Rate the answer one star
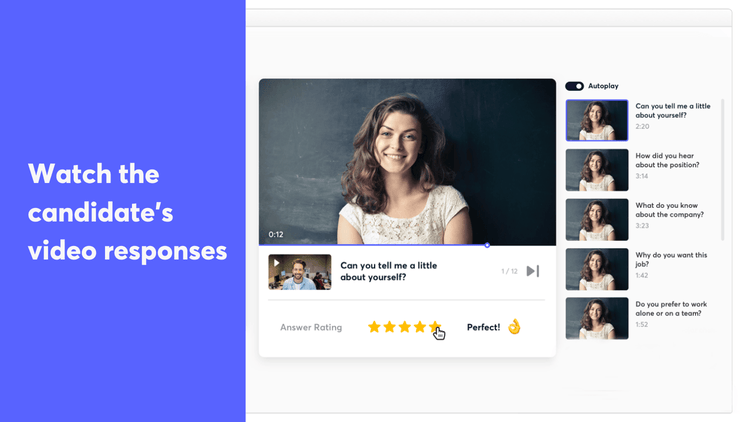 tap(374, 327)
